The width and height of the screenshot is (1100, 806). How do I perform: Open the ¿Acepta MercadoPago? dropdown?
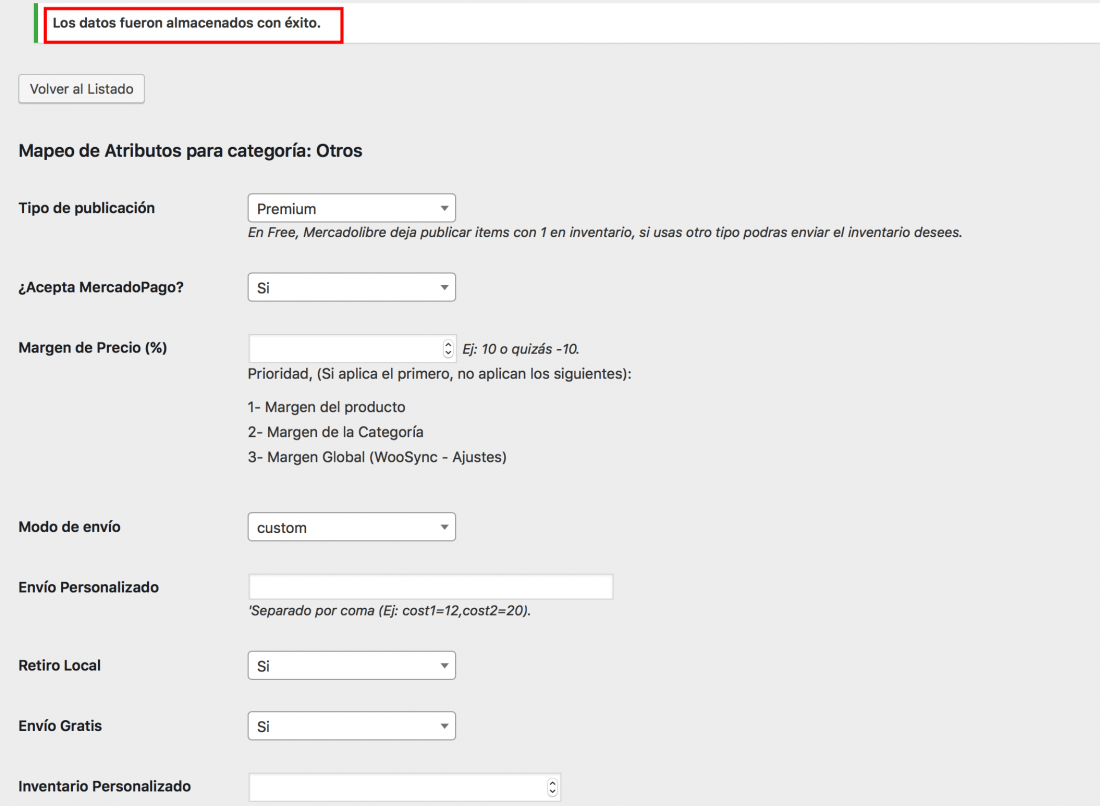(x=351, y=288)
